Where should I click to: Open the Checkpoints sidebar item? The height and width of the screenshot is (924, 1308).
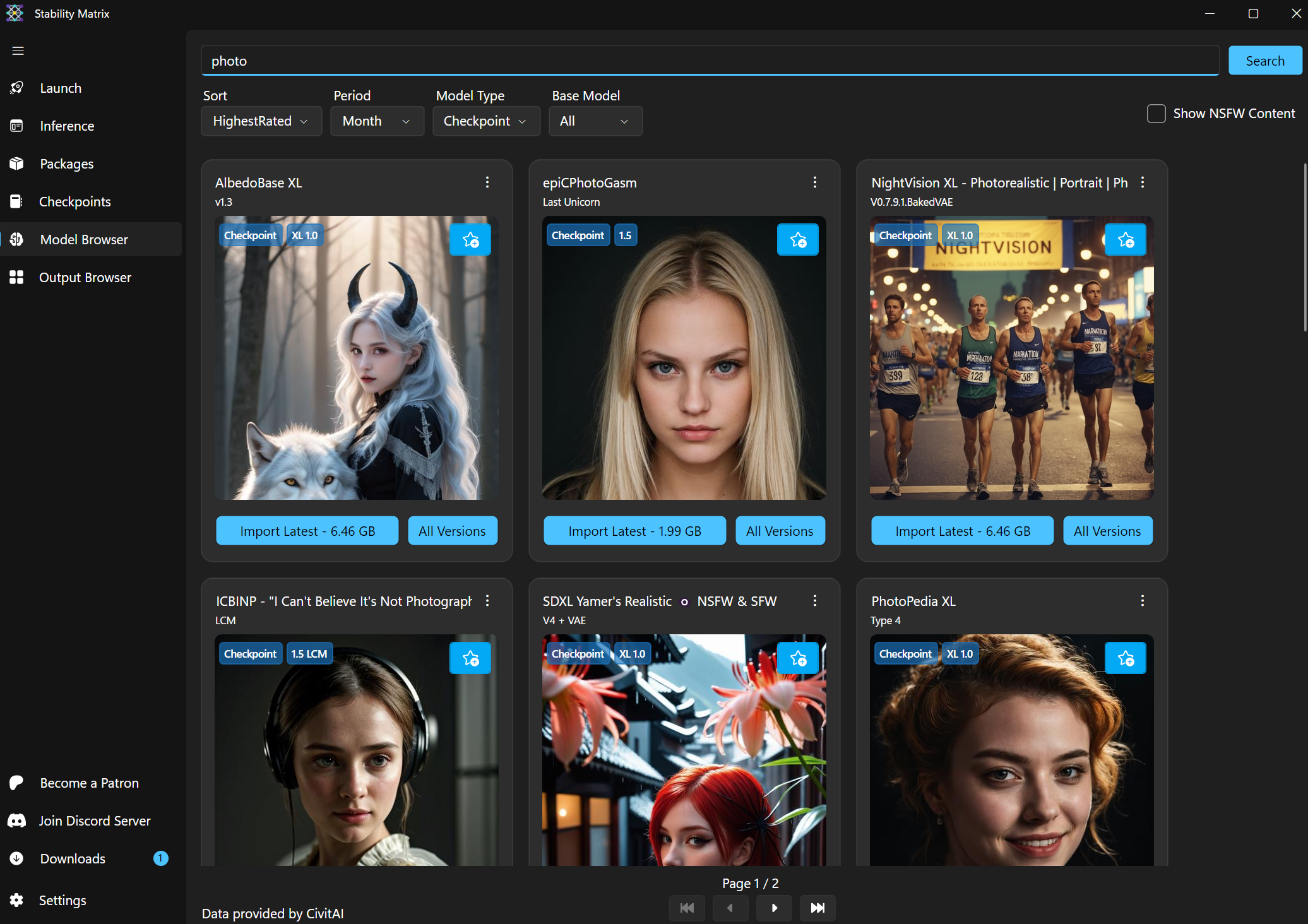coord(74,202)
